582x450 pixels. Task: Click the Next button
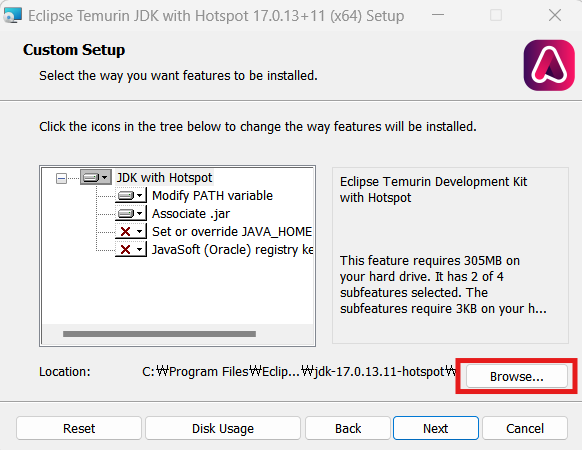pyautogui.click(x=436, y=428)
